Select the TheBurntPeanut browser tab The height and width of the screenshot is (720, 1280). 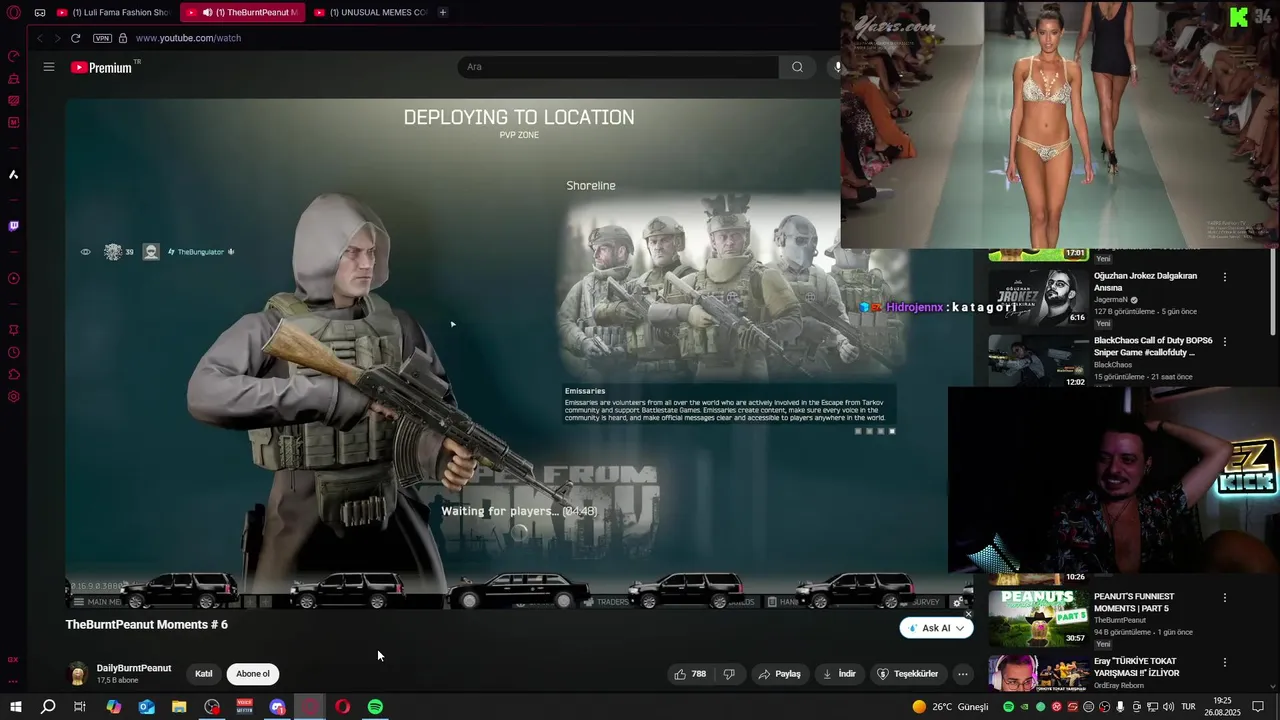pos(243,12)
